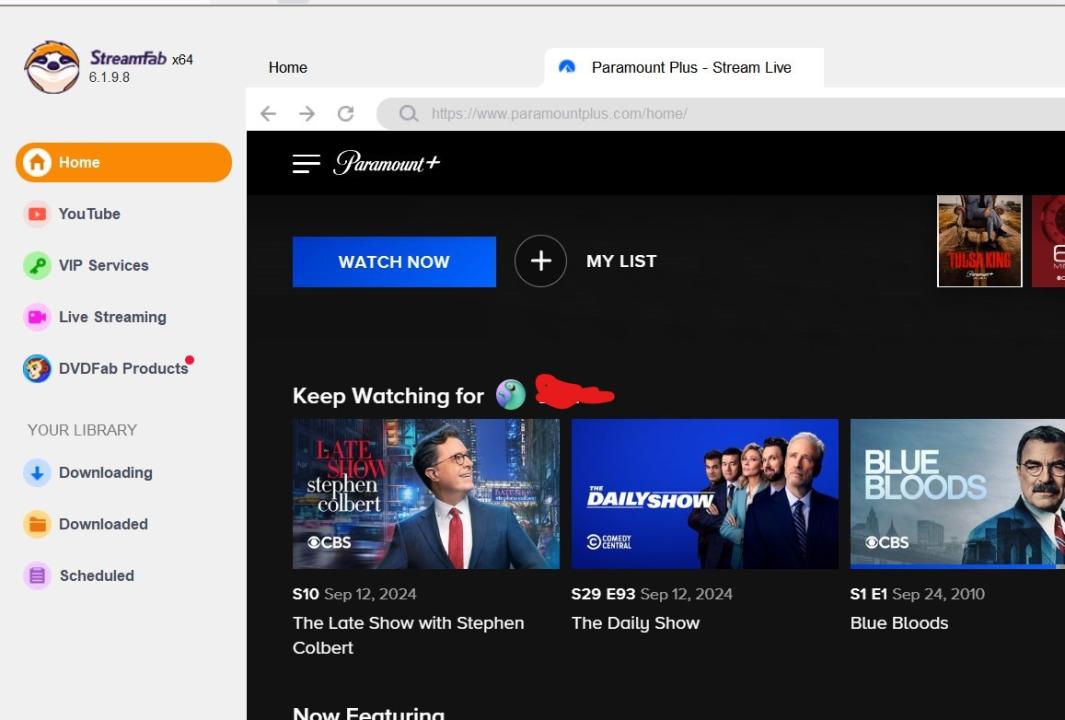Click the Paramount+ logo

point(386,162)
